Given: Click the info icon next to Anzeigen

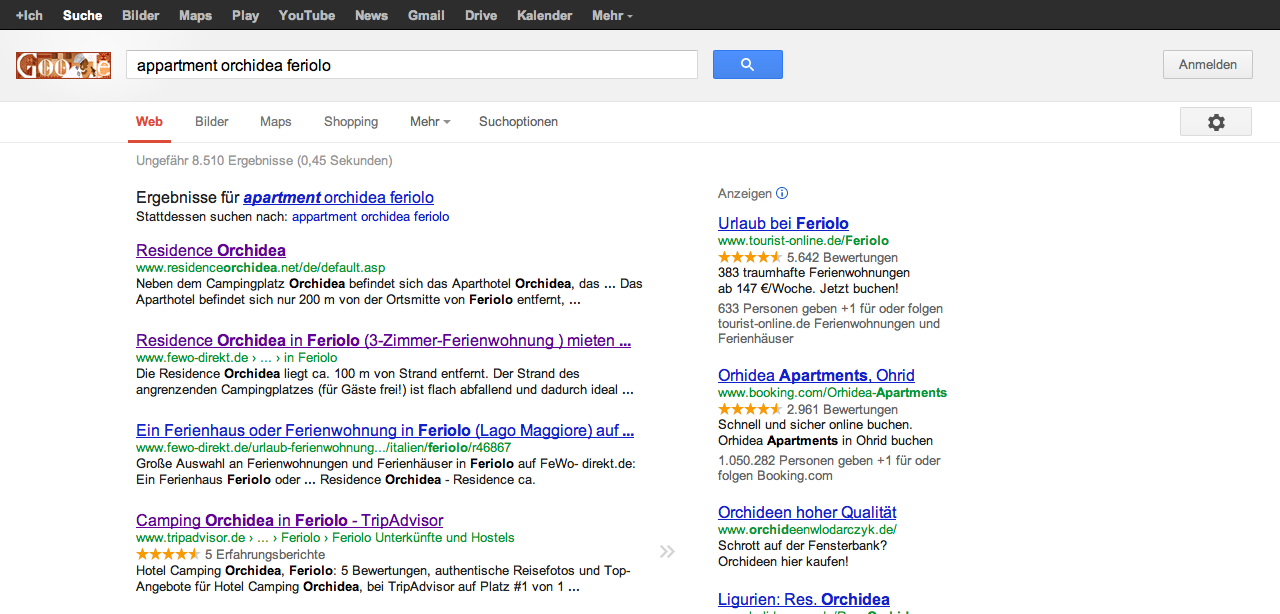Looking at the screenshot, I should coord(782,193).
